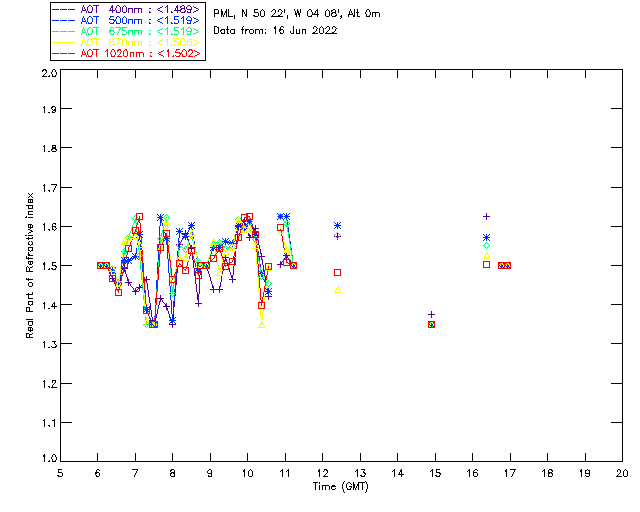
Task: Click the yellow triangle marker near hour 16.4
Action: (x=486, y=256)
